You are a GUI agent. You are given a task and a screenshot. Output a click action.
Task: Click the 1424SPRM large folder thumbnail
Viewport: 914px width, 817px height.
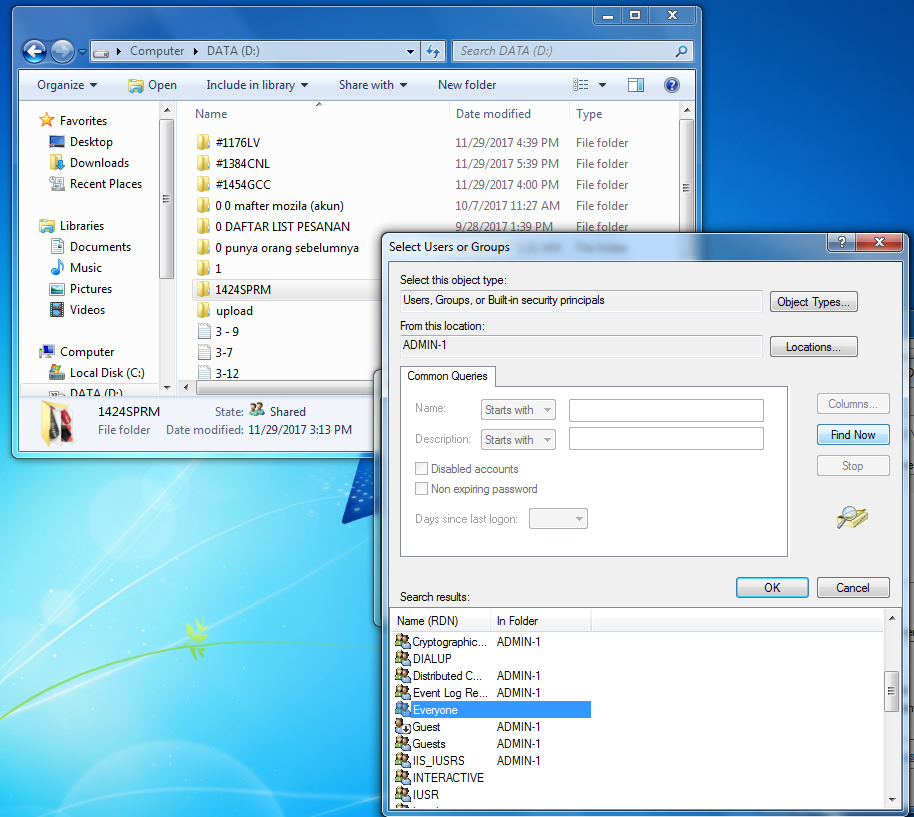(x=57, y=422)
